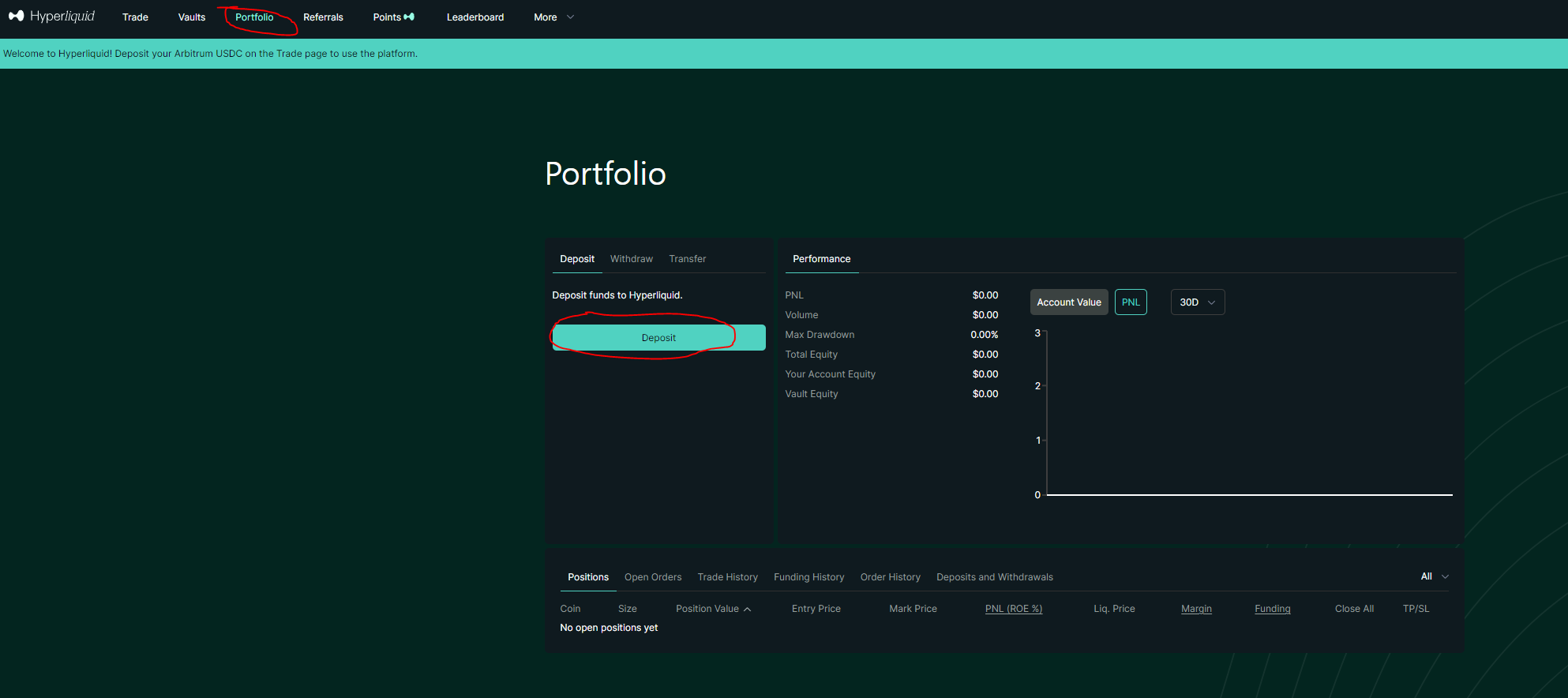Click the Your Account Equity label
This screenshot has height=698, width=1568.
pyautogui.click(x=830, y=374)
